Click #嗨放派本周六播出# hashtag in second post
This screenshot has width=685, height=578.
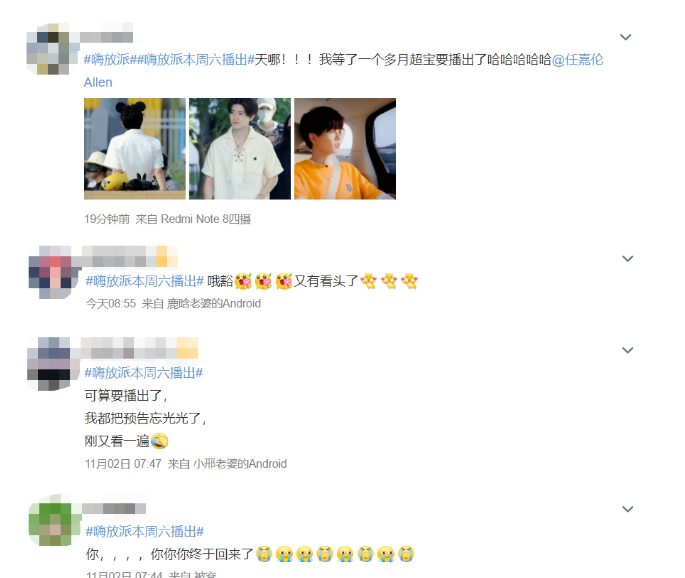pyautogui.click(x=145, y=281)
